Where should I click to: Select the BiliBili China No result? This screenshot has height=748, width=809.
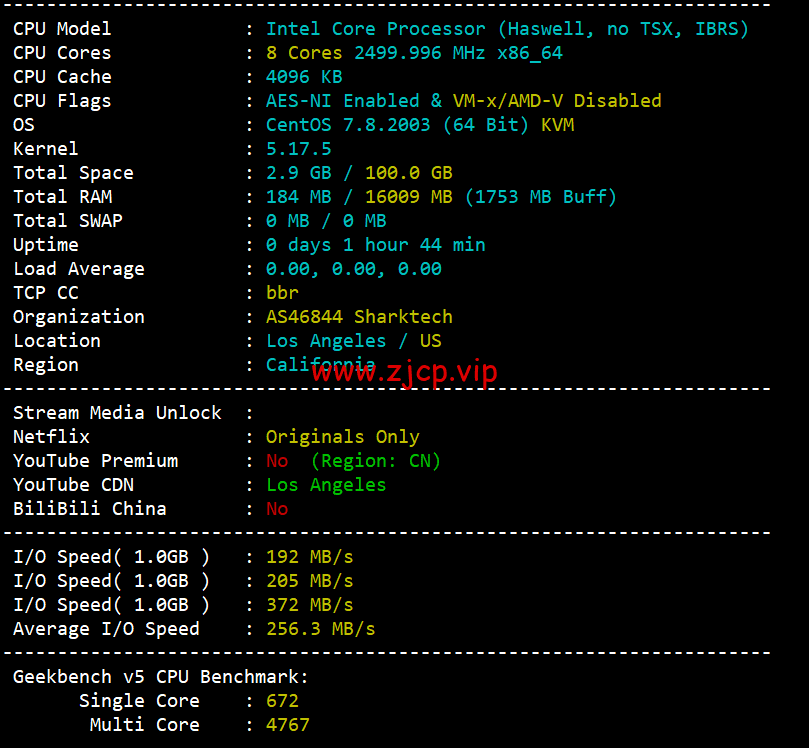click(277, 509)
